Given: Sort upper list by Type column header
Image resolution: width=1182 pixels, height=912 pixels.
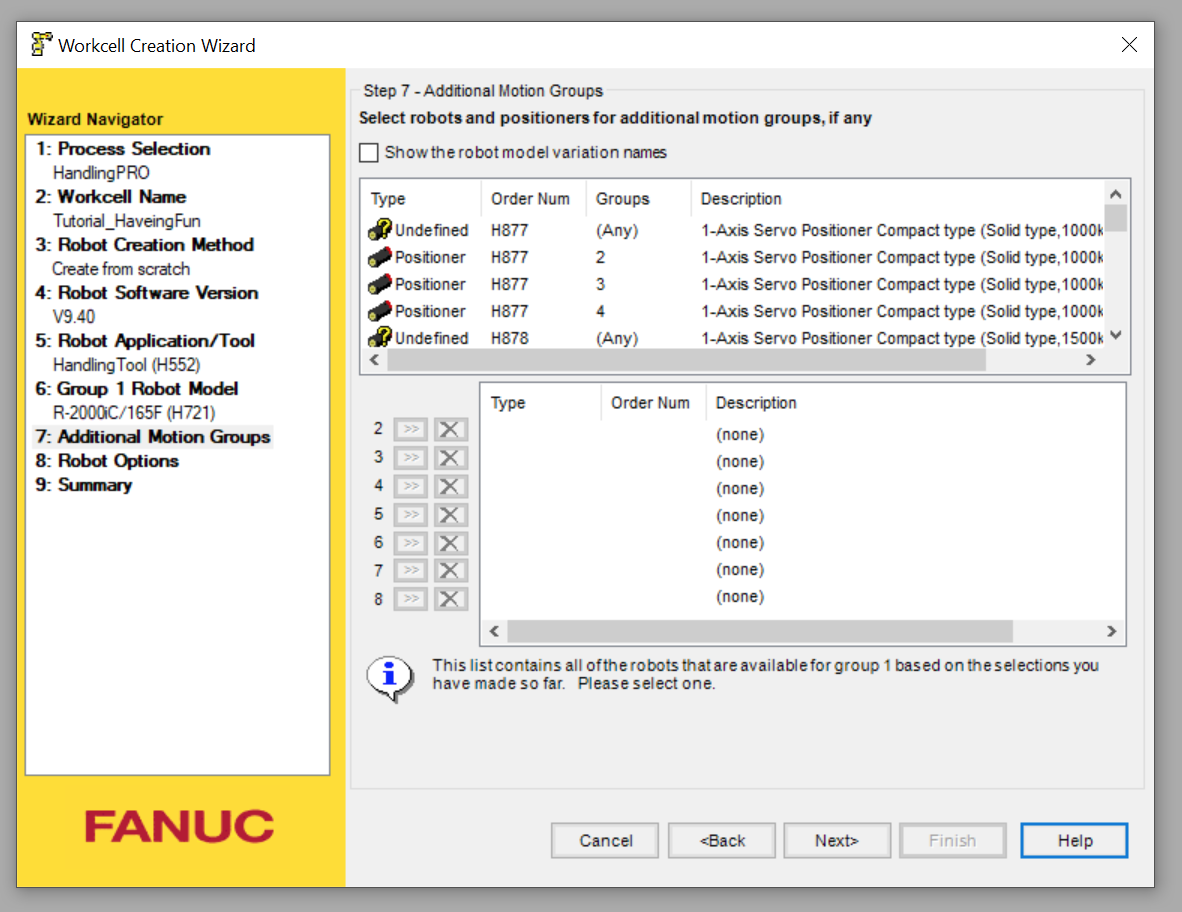Looking at the screenshot, I should [x=421, y=199].
